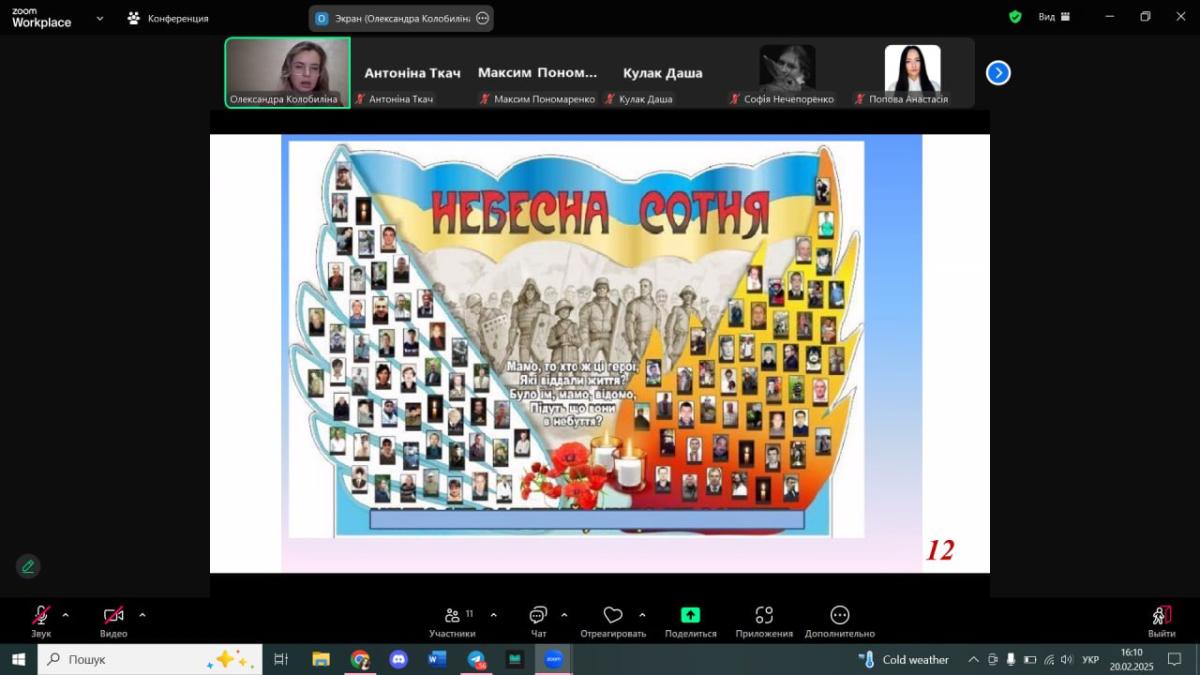The height and width of the screenshot is (675, 1200).
Task: Turn on the camera (Видео)
Action: click(x=113, y=619)
